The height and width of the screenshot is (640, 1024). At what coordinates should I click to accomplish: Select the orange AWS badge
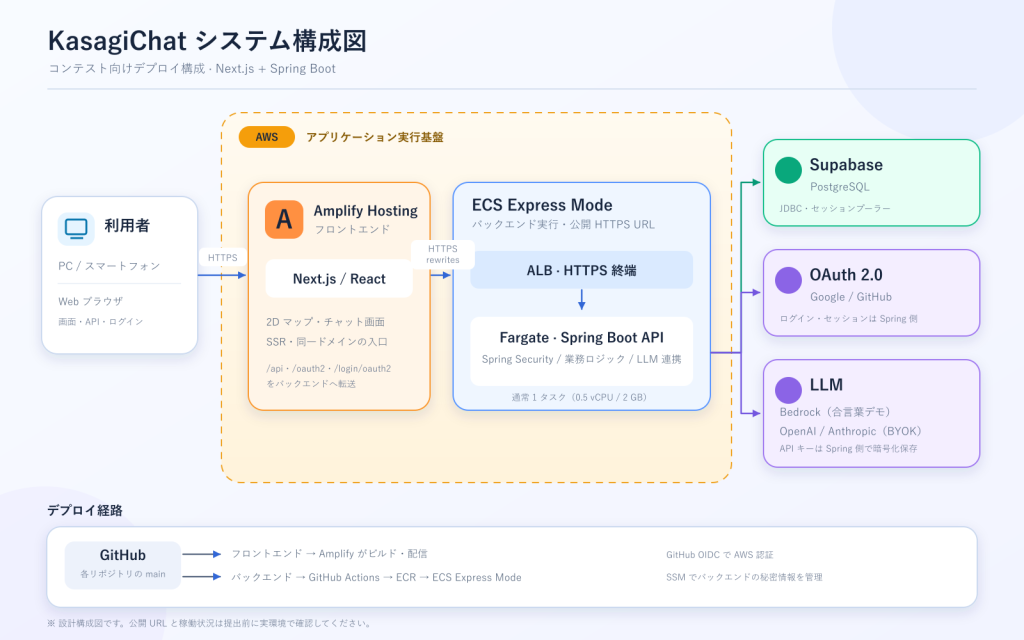click(266, 137)
